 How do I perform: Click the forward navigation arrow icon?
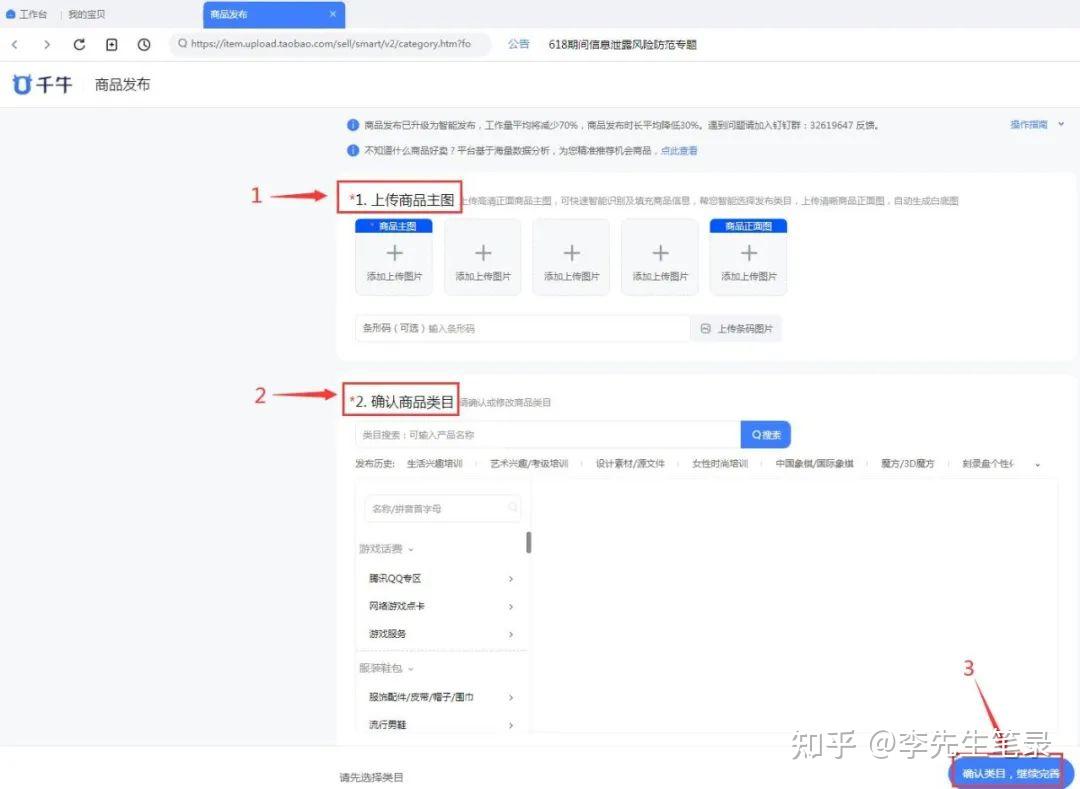click(x=47, y=45)
